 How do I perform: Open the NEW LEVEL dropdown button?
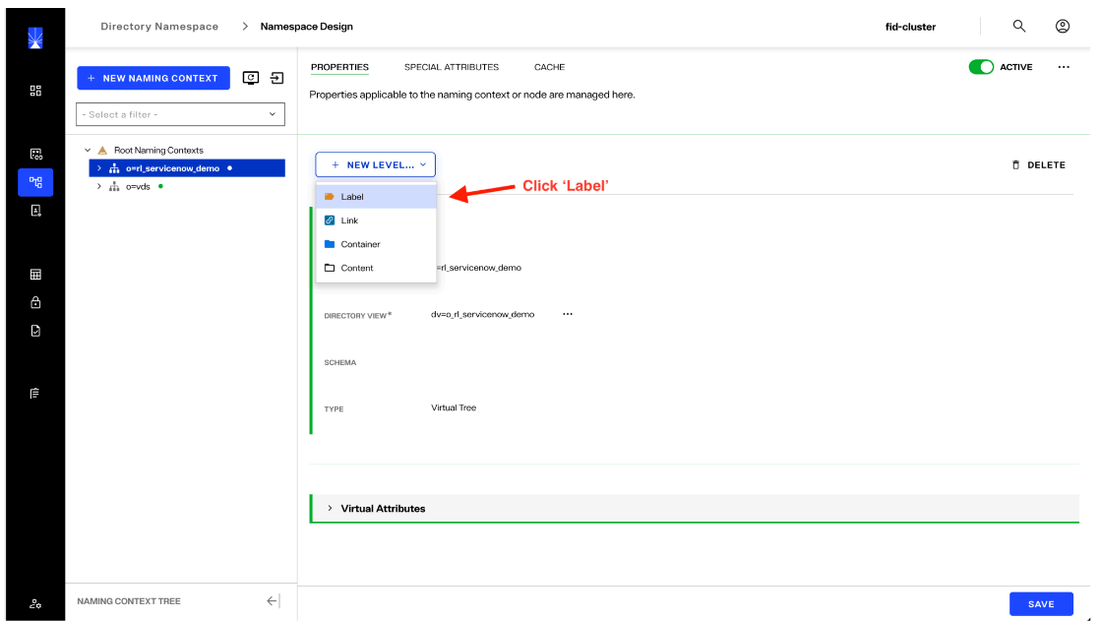pos(375,165)
